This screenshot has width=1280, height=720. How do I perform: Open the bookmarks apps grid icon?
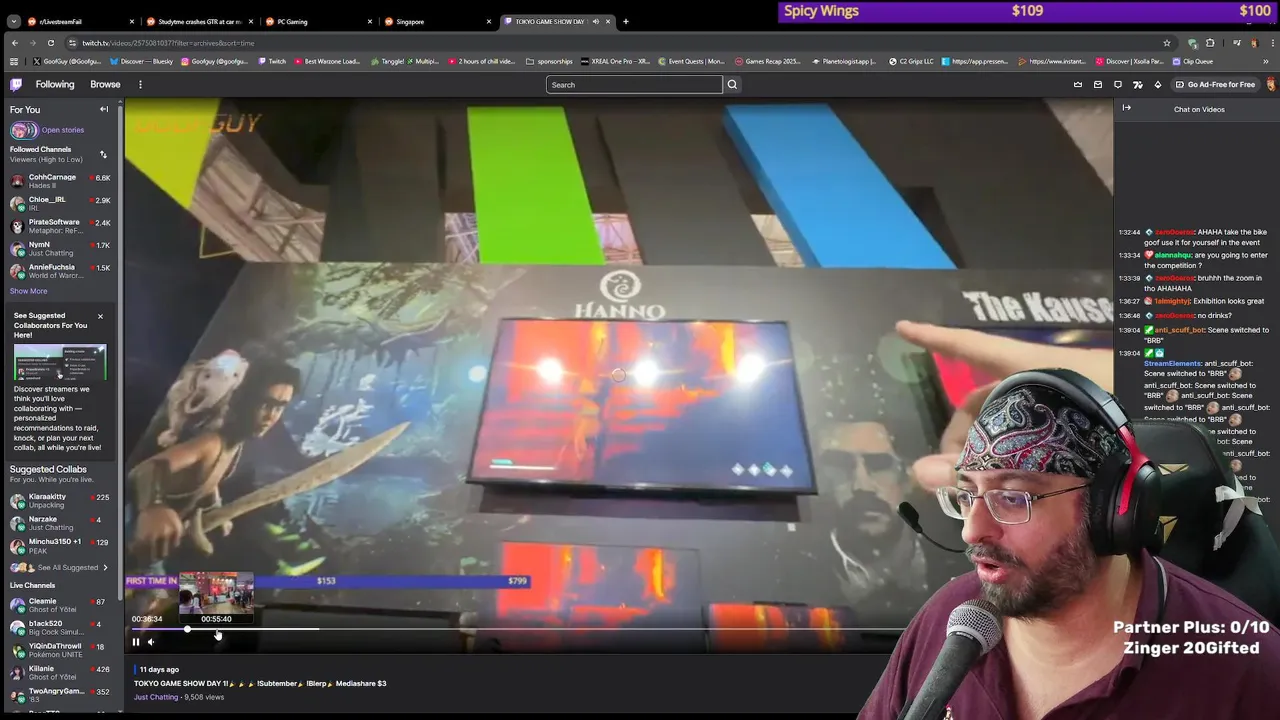pyautogui.click(x=13, y=61)
